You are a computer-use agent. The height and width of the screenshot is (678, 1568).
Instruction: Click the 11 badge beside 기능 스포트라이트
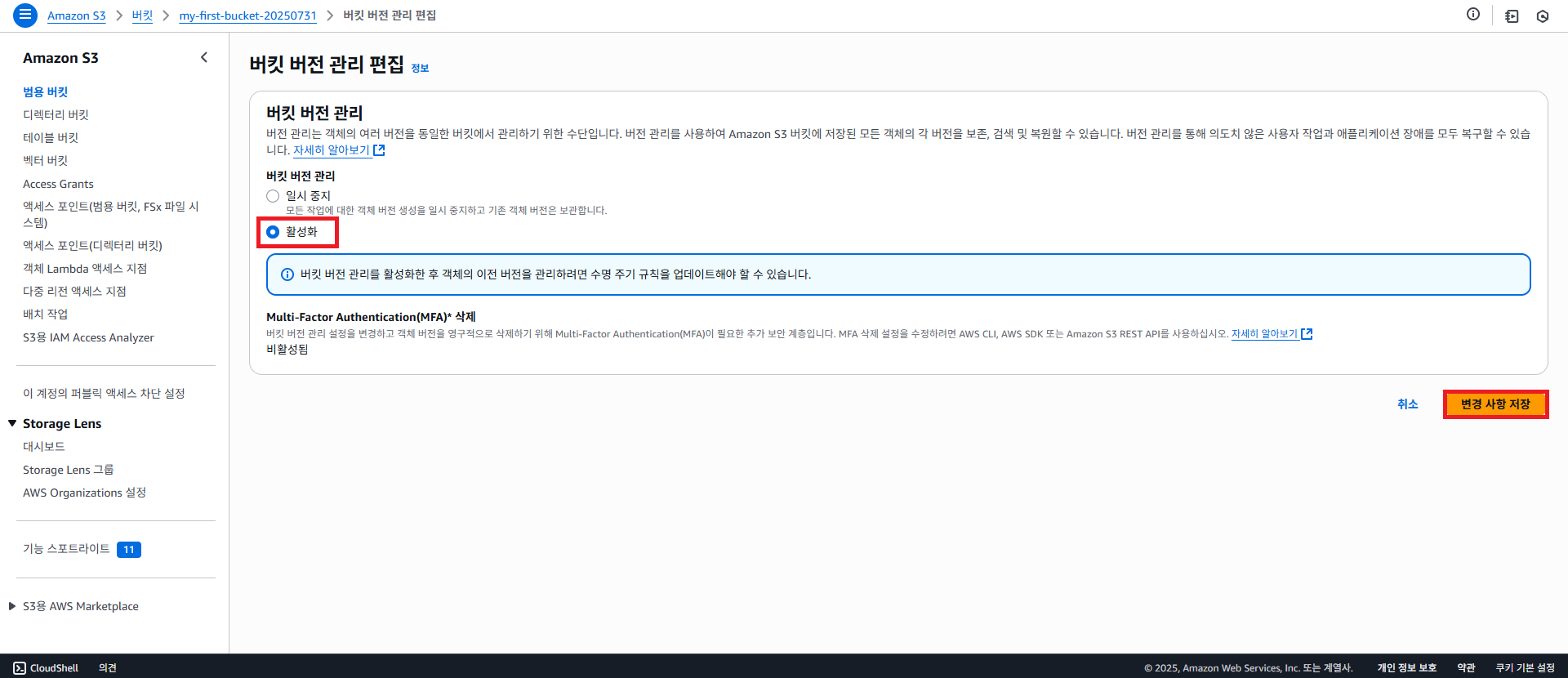tap(129, 550)
